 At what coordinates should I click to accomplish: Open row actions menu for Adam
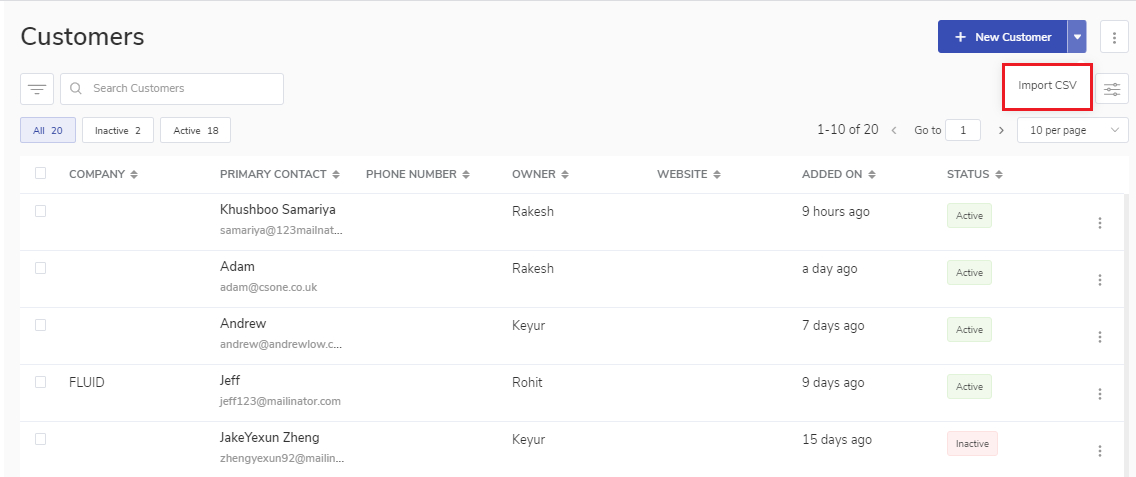pos(1100,280)
